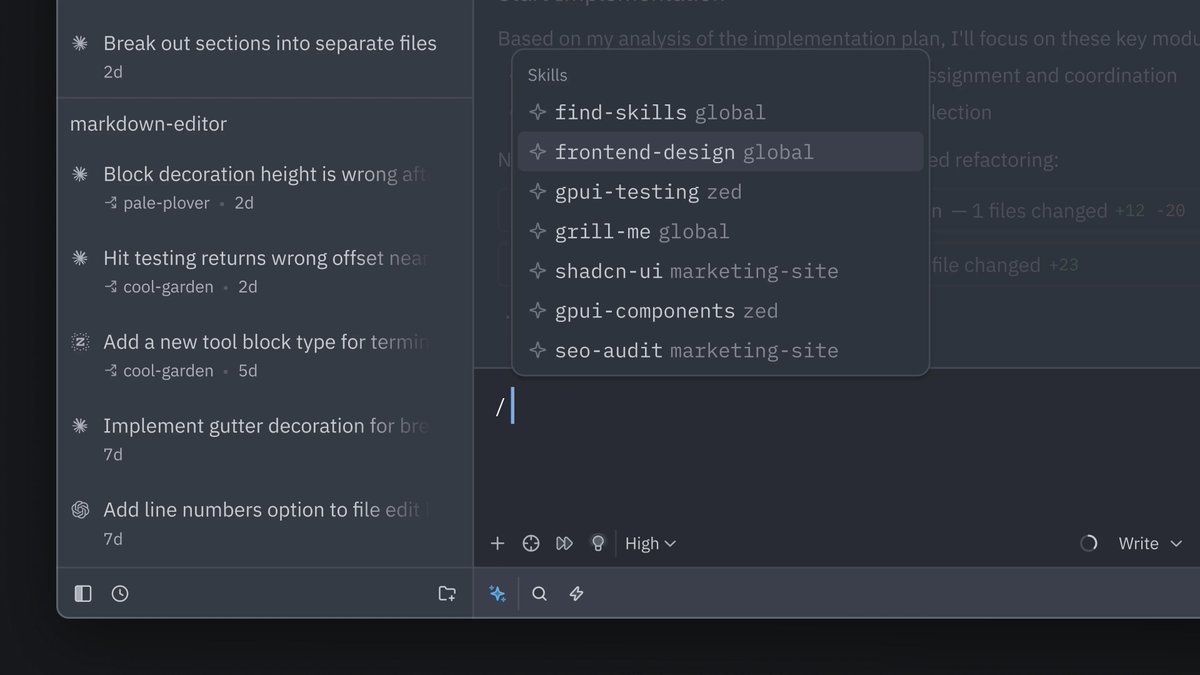Click the Claude icon beside Implement gutter decoration
The width and height of the screenshot is (1200, 675).
[x=81, y=426]
